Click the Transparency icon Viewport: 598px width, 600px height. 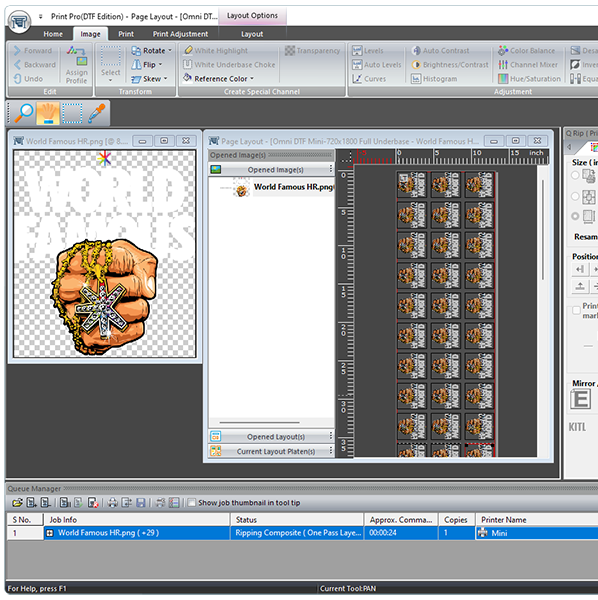[290, 50]
